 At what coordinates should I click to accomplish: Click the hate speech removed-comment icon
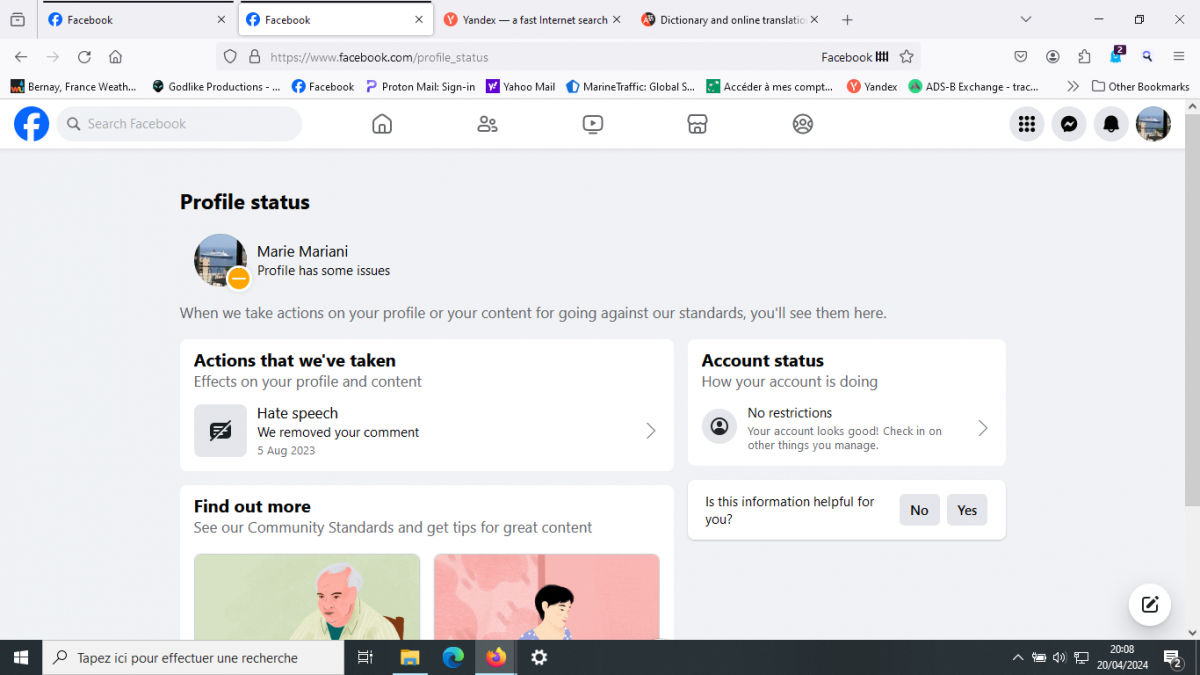220,431
